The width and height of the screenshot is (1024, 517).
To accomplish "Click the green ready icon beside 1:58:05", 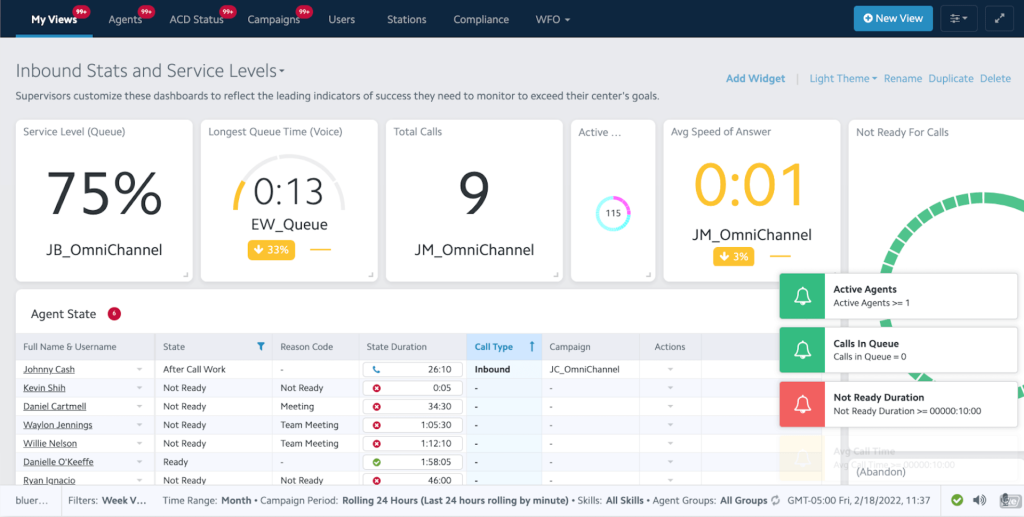I will pyautogui.click(x=376, y=462).
